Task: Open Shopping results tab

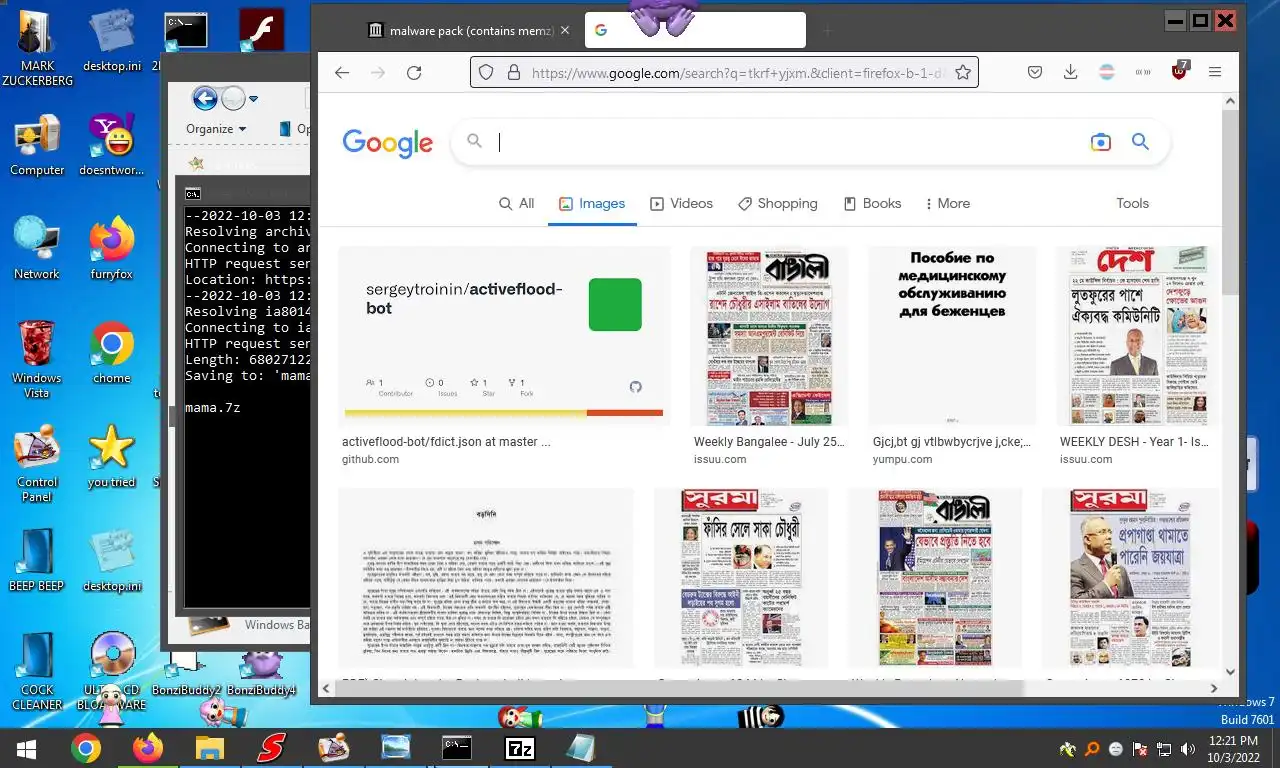Action: point(777,203)
